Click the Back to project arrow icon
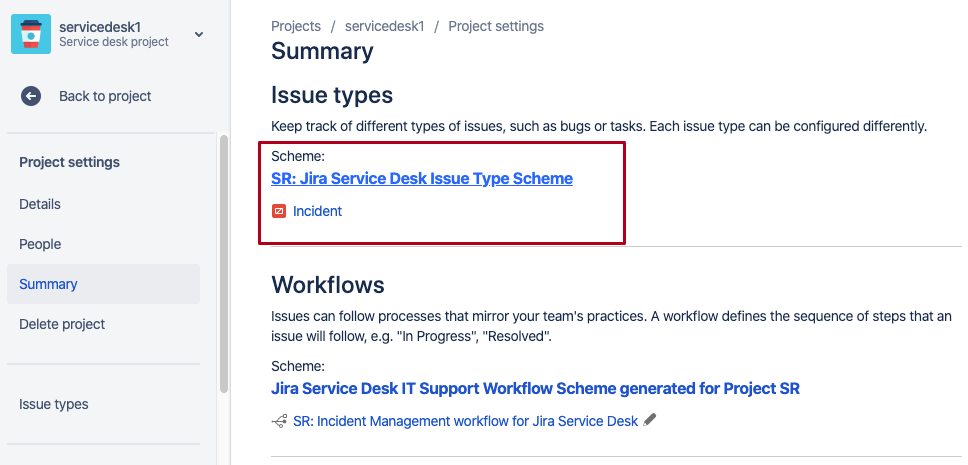Viewport: 968px width, 465px height. [x=31, y=96]
